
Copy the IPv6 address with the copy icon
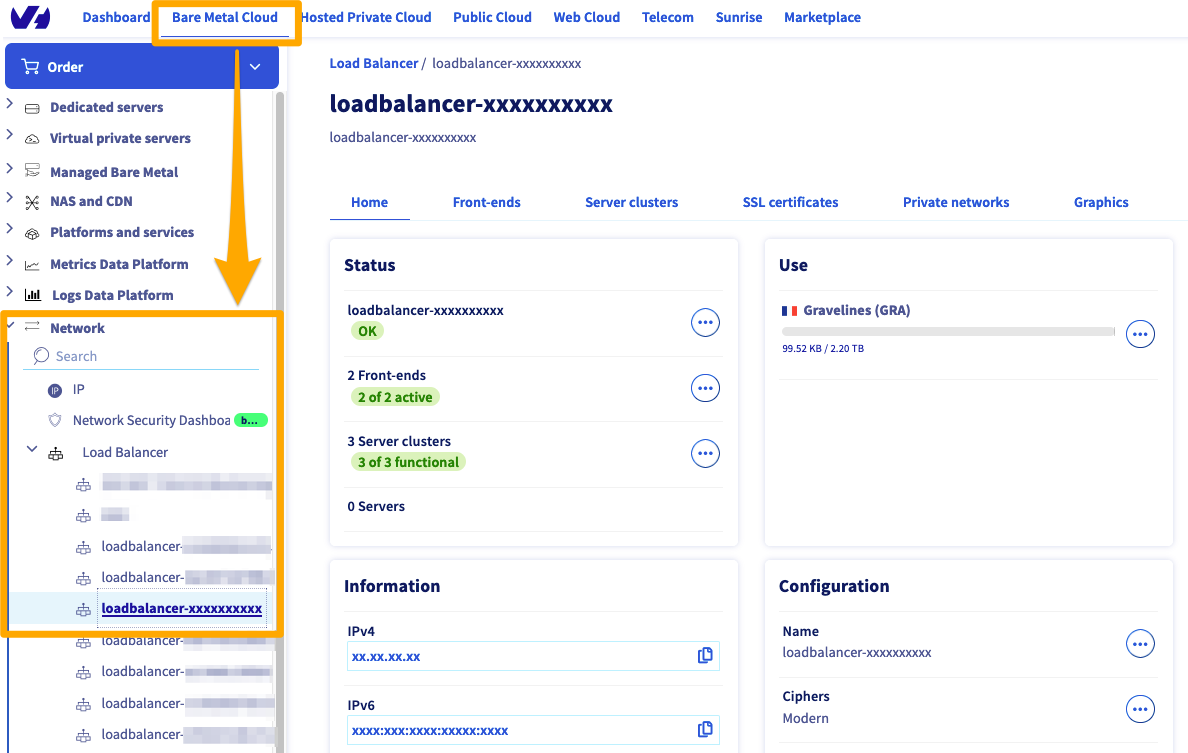click(705, 730)
